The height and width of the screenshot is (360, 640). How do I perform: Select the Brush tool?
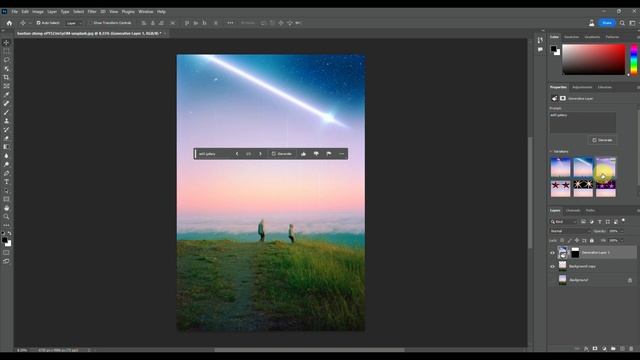[x=6, y=112]
